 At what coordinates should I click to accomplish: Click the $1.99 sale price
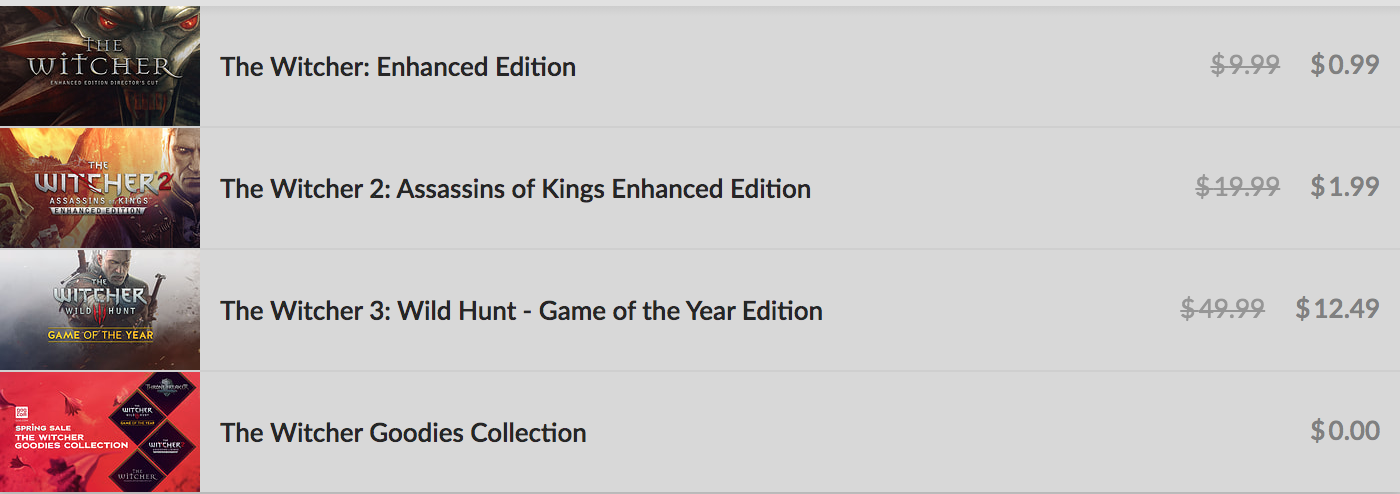tap(1345, 187)
